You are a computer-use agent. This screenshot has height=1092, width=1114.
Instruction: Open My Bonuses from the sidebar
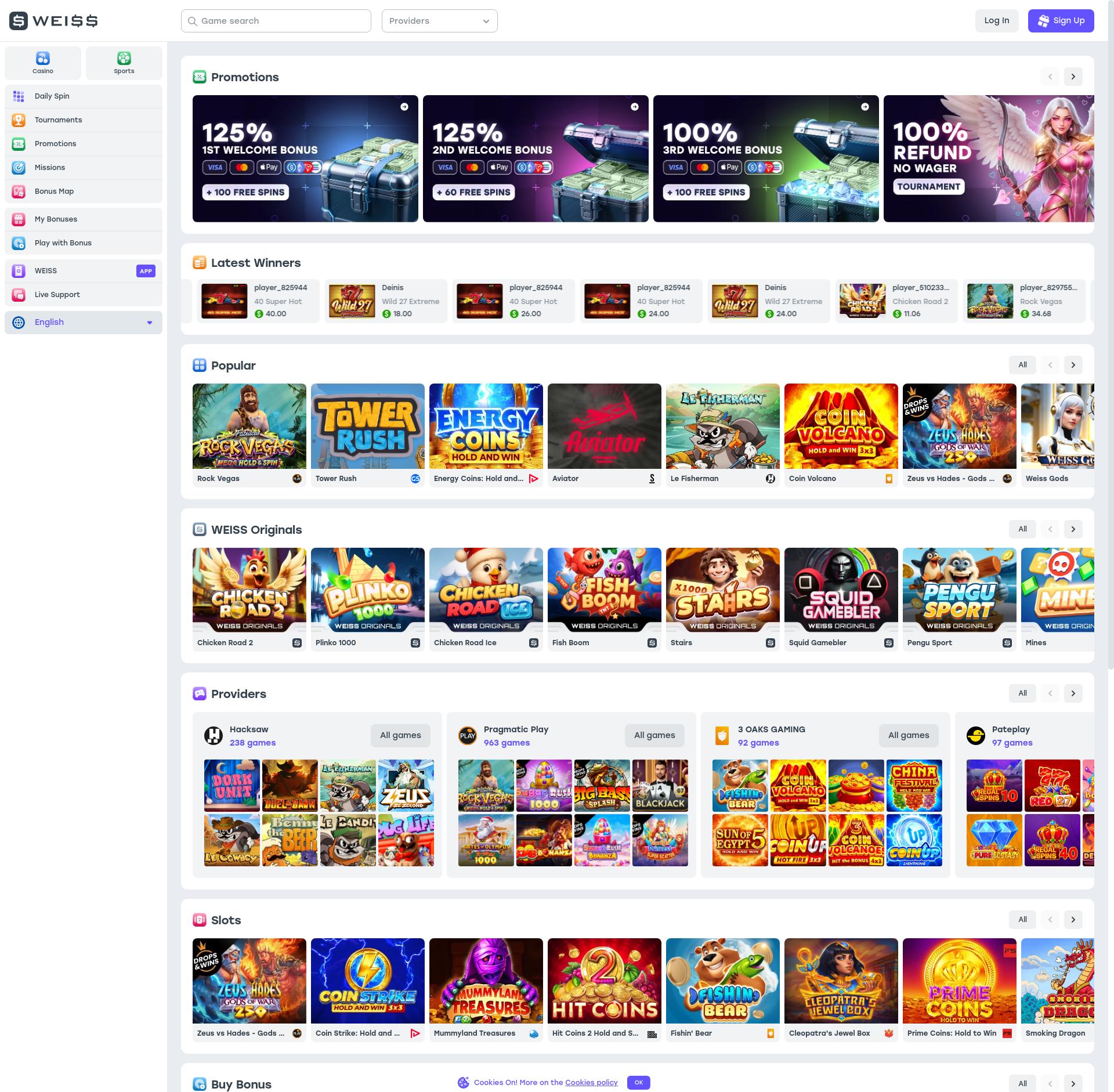pyautogui.click(x=19, y=219)
